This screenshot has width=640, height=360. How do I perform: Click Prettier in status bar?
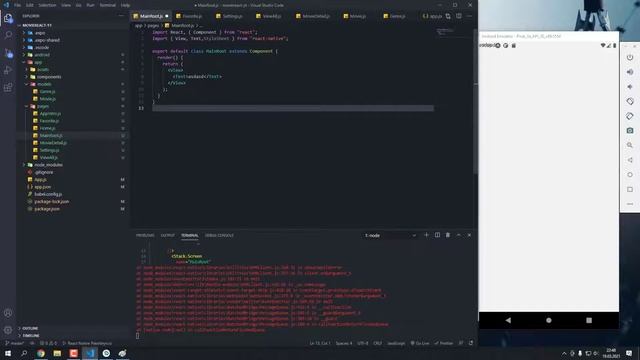(444, 343)
